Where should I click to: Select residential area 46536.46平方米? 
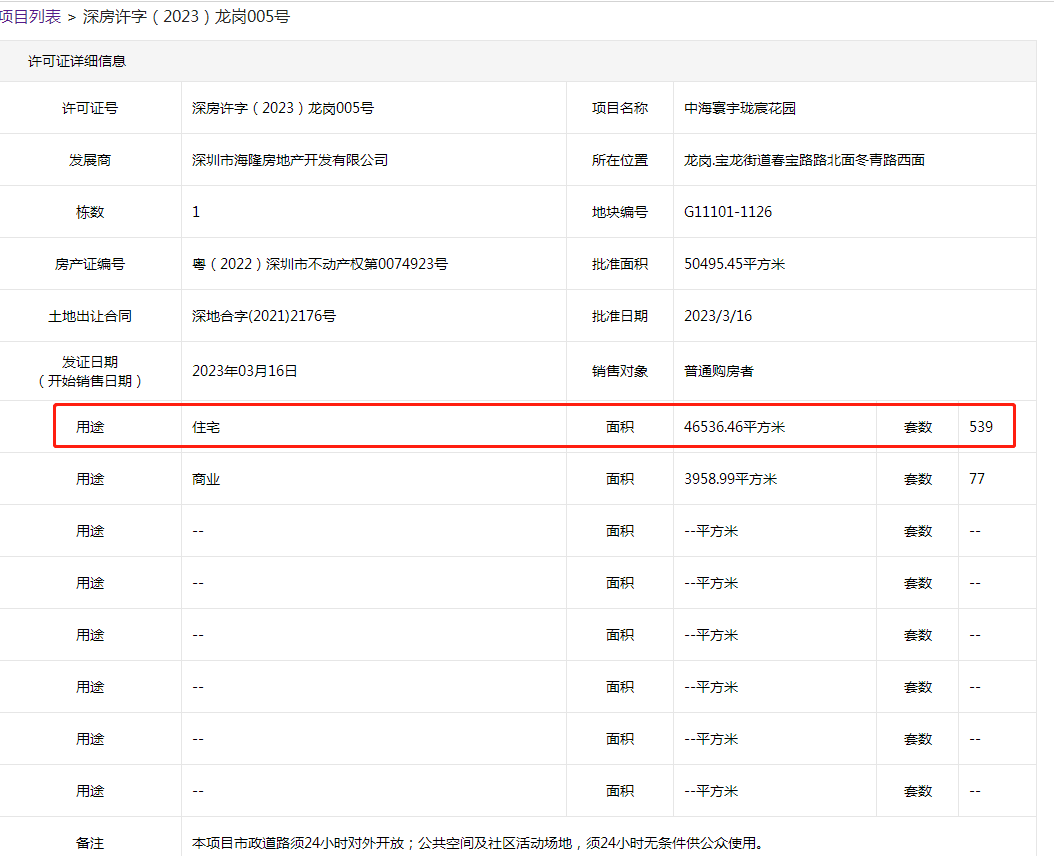coord(735,427)
